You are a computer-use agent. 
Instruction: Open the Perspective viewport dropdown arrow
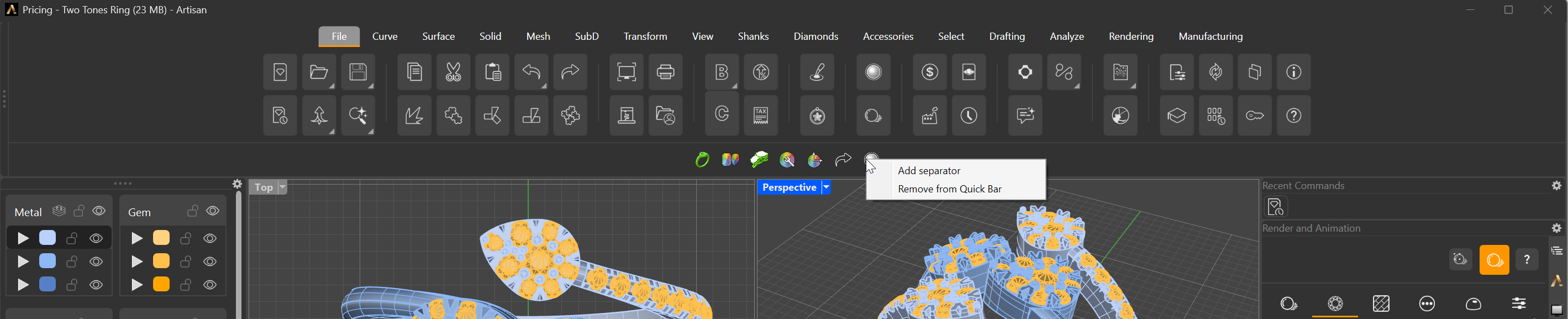coord(827,187)
